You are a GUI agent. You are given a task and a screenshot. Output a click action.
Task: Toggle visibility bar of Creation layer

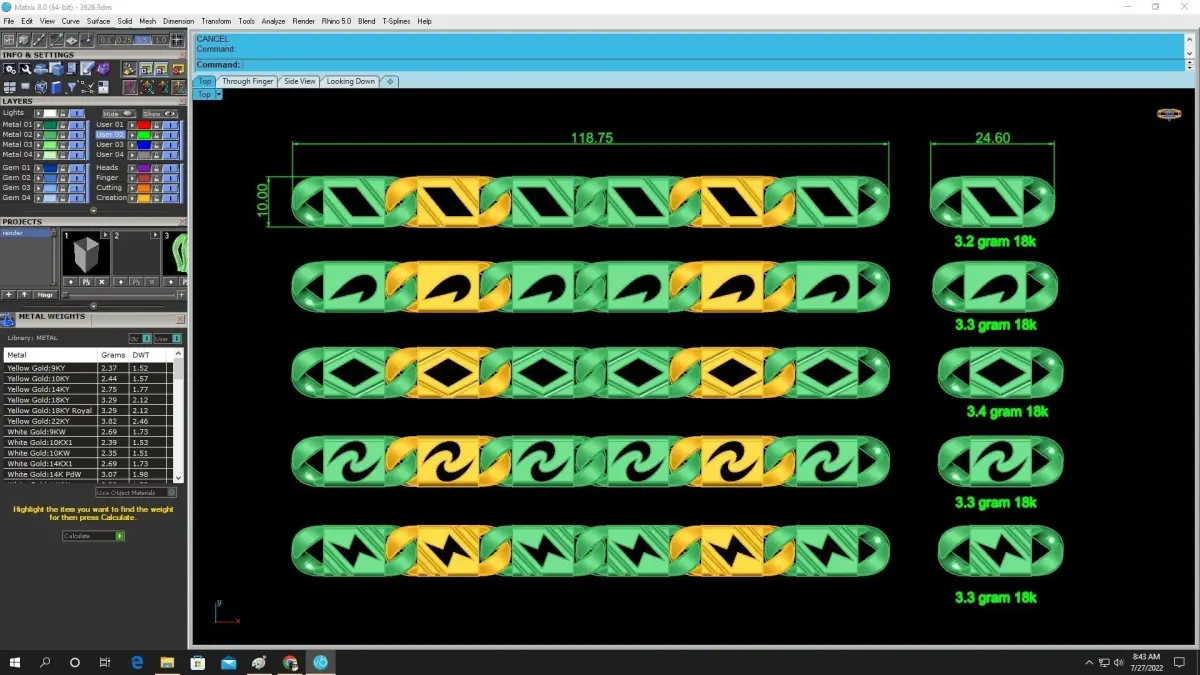click(x=170, y=198)
